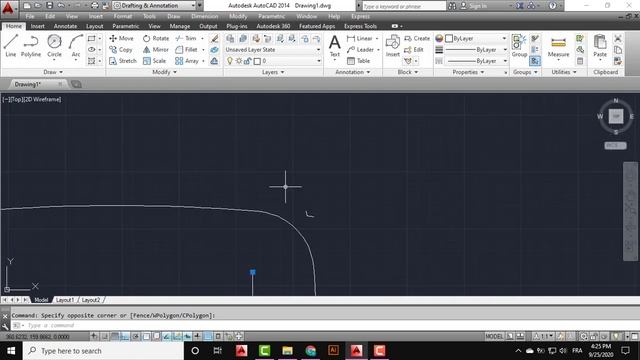This screenshot has height=360, width=640.
Task: Activate the Array command
Action: [x=187, y=61]
